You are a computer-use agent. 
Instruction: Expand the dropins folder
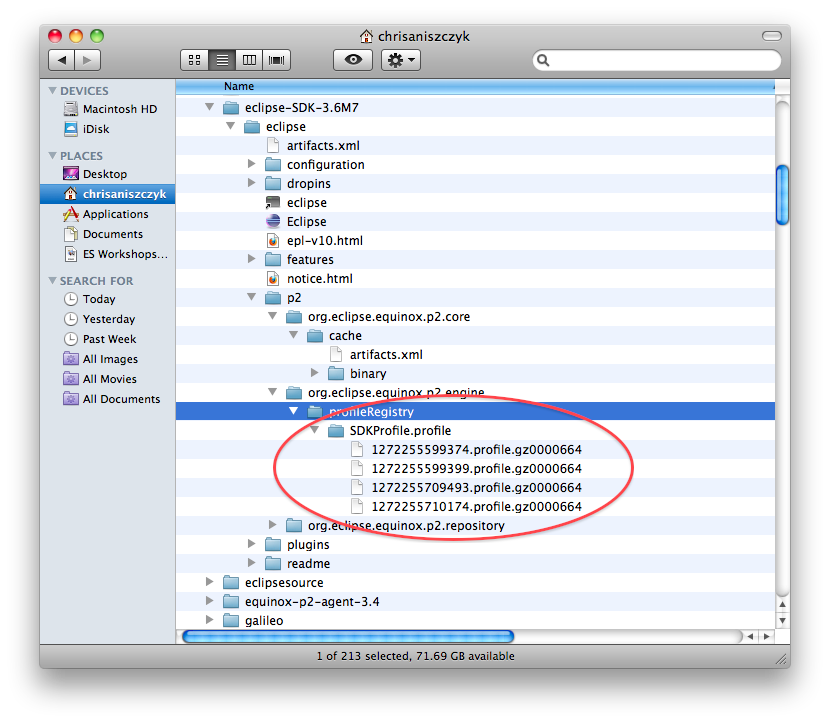[251, 183]
